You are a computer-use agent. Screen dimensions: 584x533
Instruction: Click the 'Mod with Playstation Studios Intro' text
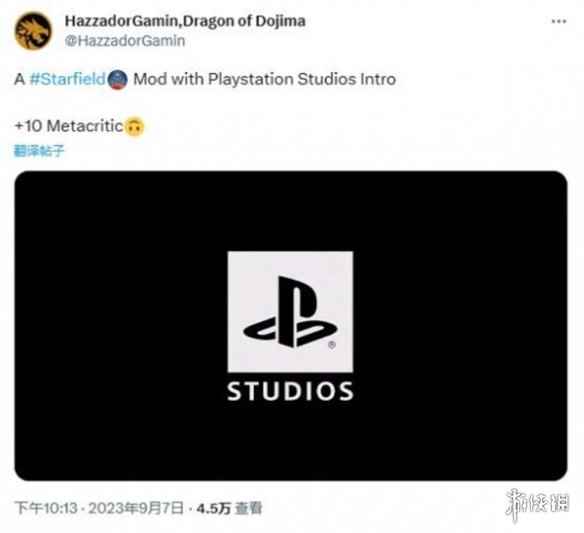click(264, 79)
